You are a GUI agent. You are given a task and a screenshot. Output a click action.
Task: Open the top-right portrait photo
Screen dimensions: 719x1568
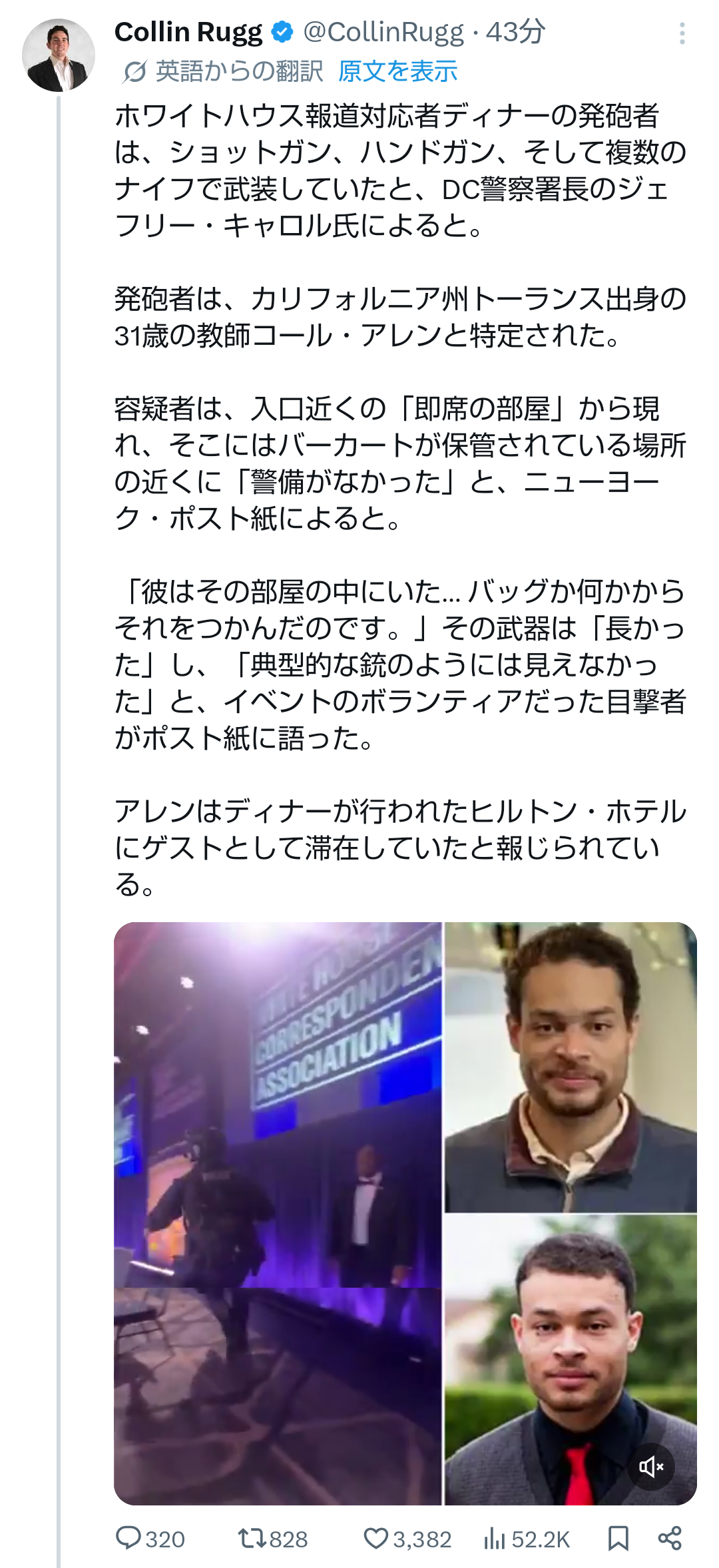[x=571, y=1067]
